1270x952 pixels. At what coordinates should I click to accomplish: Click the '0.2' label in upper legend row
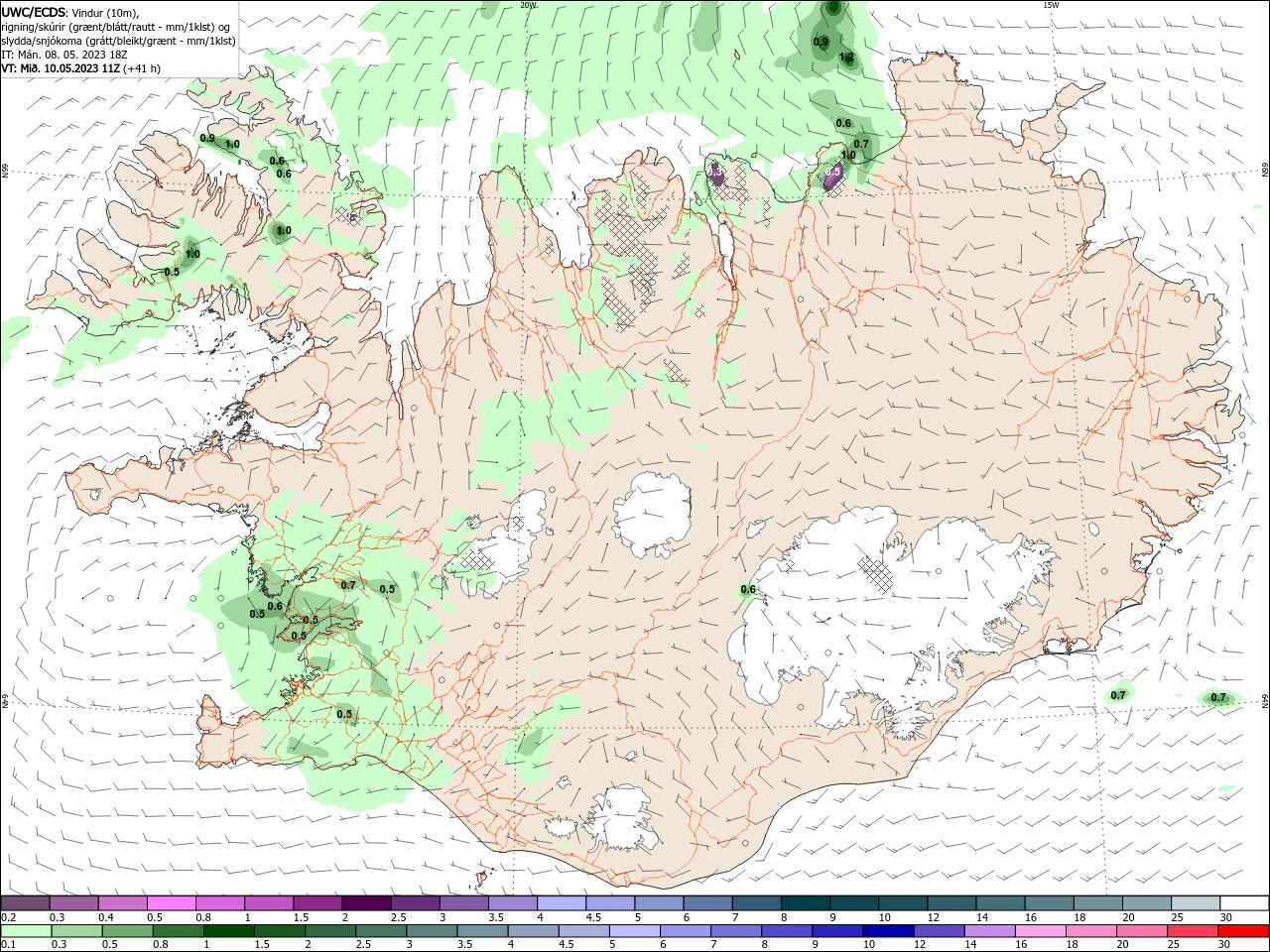point(9,917)
